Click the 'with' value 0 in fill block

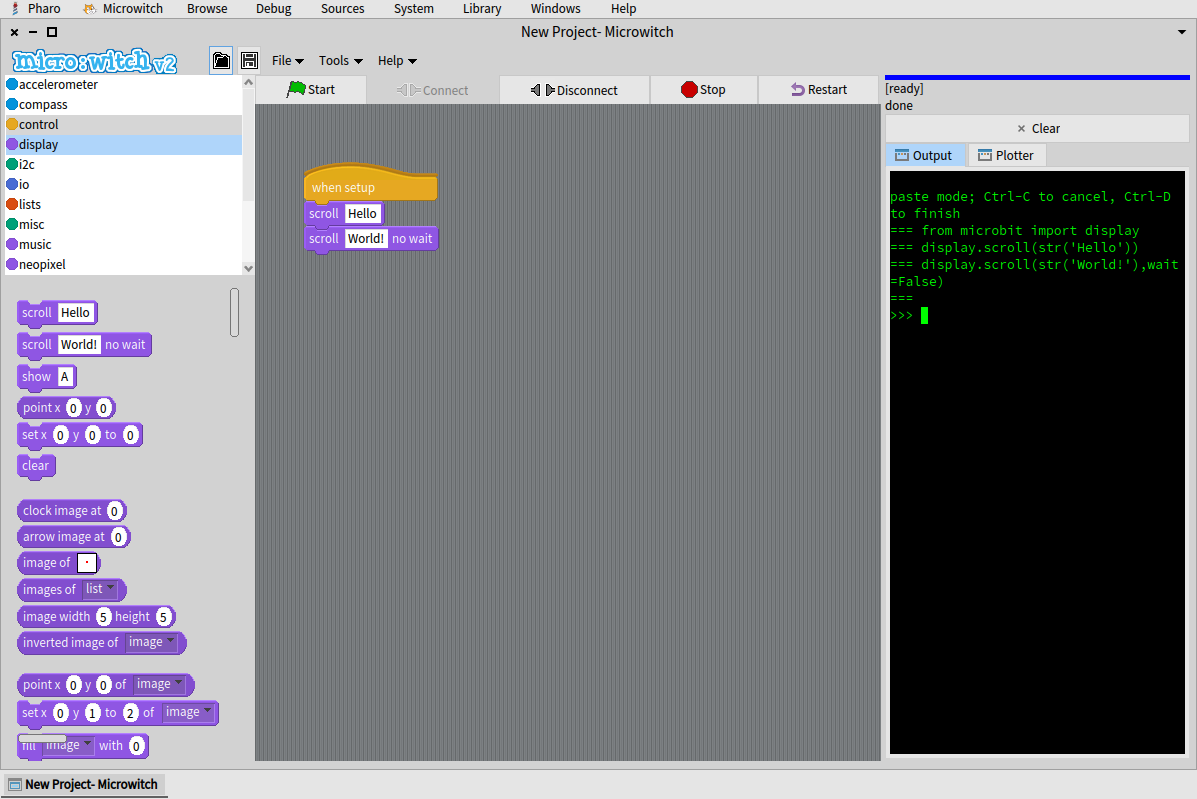click(136, 746)
